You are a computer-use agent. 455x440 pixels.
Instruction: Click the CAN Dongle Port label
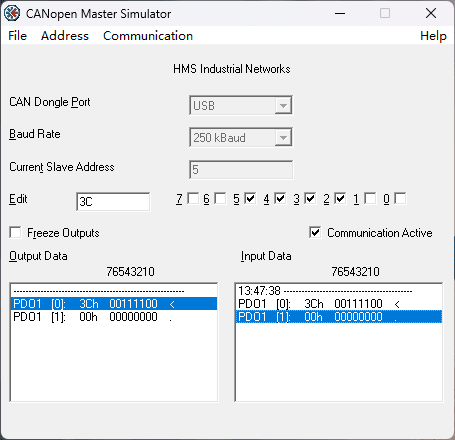[x=50, y=102]
